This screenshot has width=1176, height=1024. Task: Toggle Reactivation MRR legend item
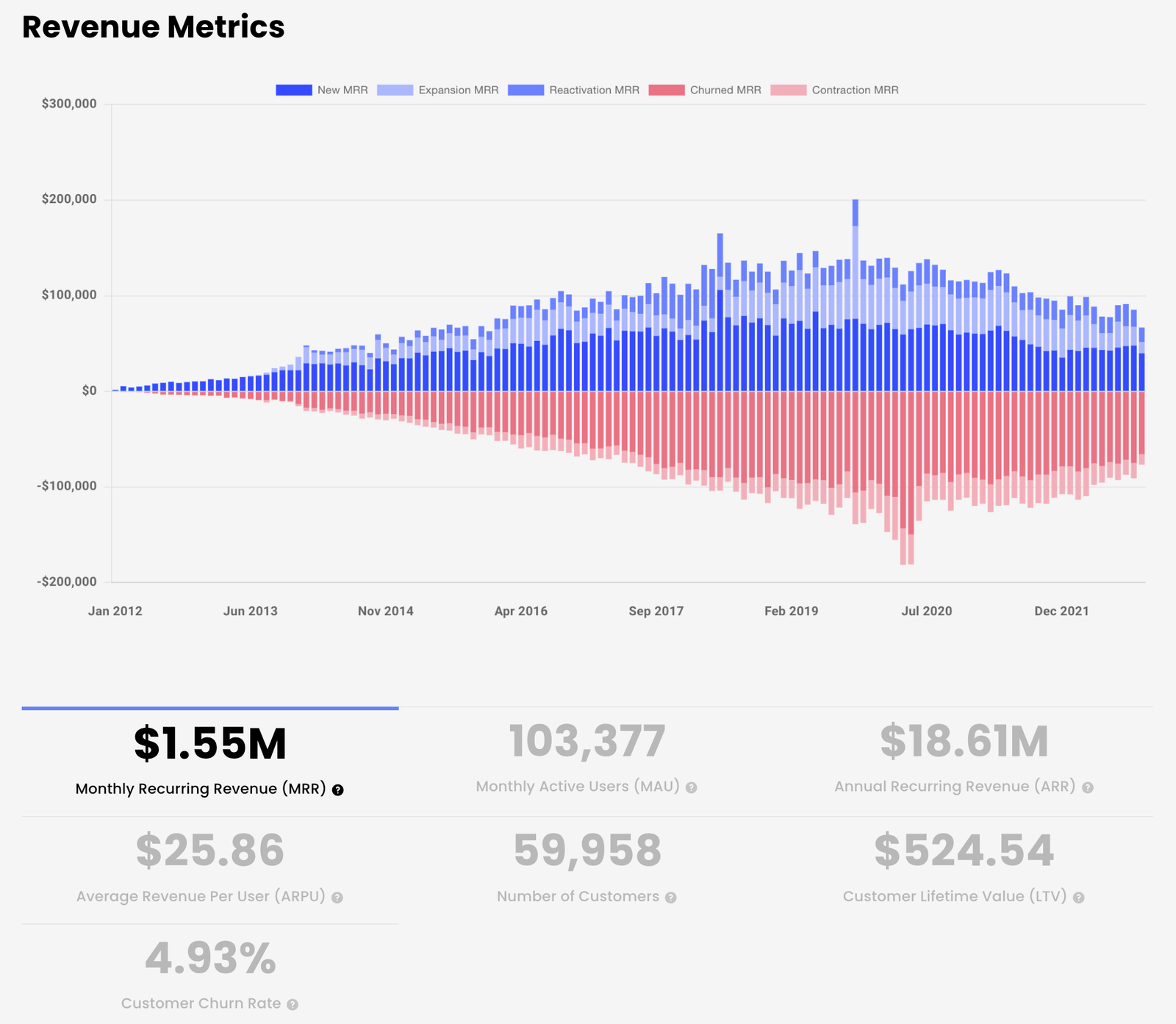pos(573,90)
